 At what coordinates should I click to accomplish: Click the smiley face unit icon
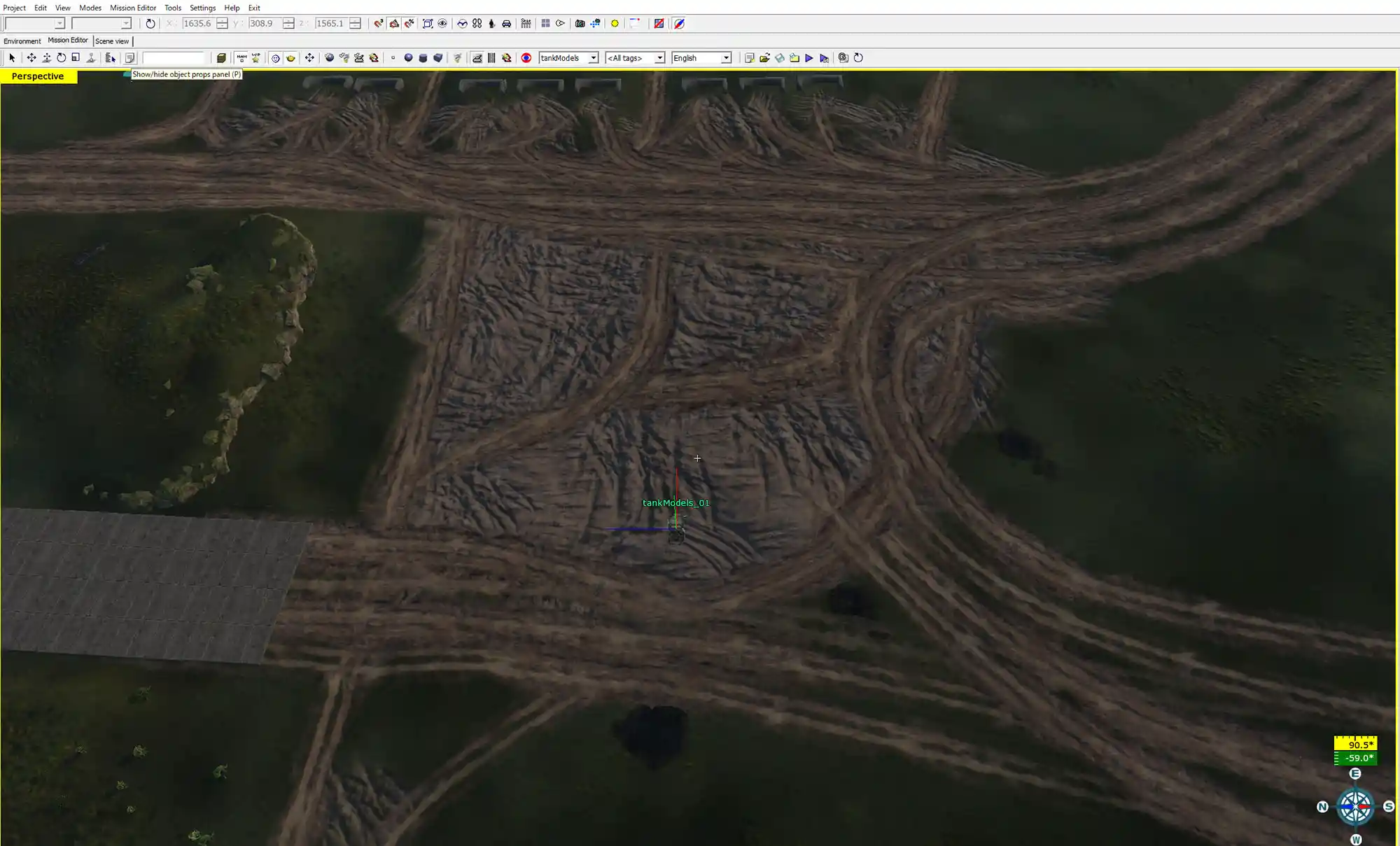[x=276, y=58]
